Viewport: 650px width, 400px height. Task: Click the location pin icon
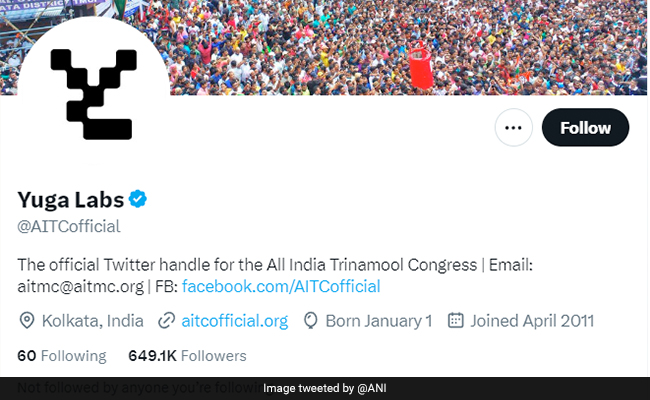click(x=27, y=321)
